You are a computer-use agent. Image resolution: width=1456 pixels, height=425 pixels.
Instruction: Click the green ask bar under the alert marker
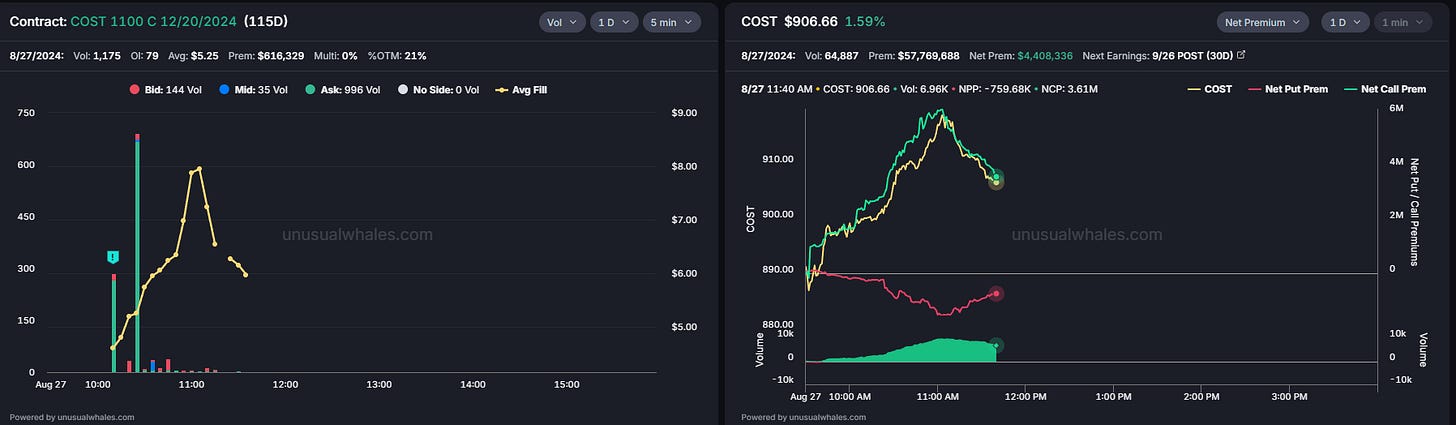[x=114, y=326]
